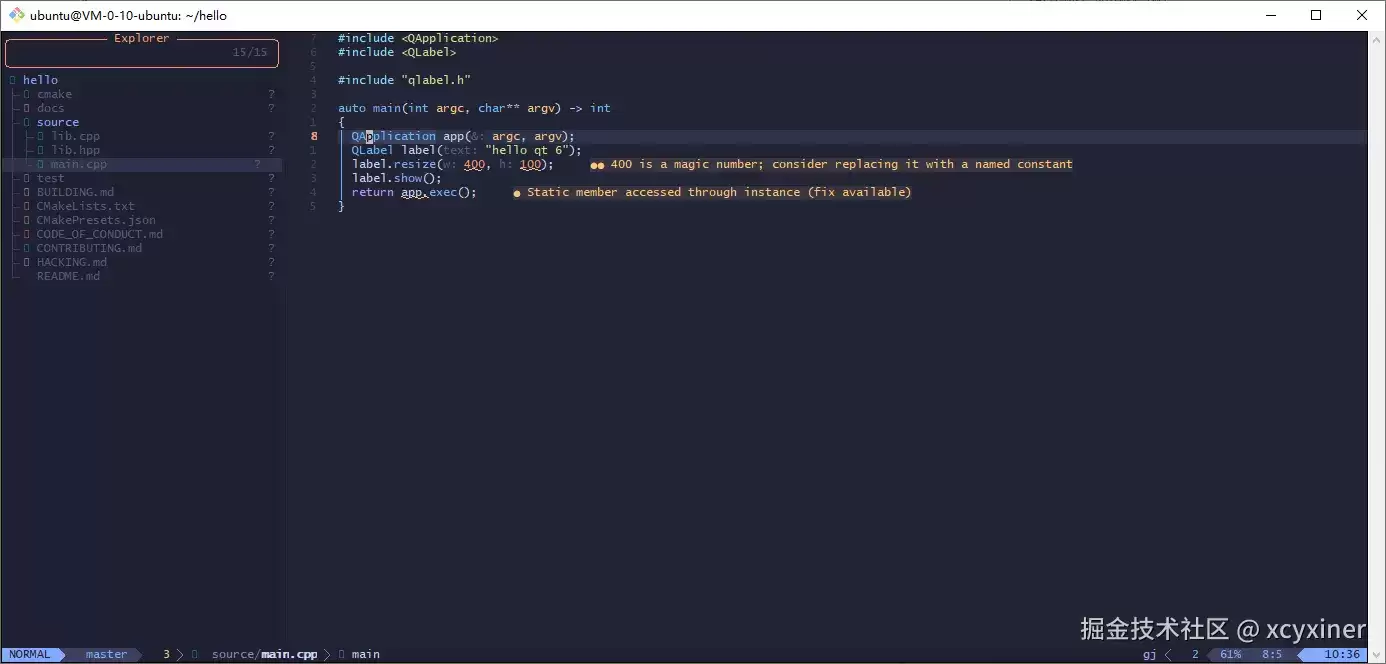Click the 8:5 cursor position indicator
Viewport: 1386px width, 664px height.
[x=1271, y=654]
